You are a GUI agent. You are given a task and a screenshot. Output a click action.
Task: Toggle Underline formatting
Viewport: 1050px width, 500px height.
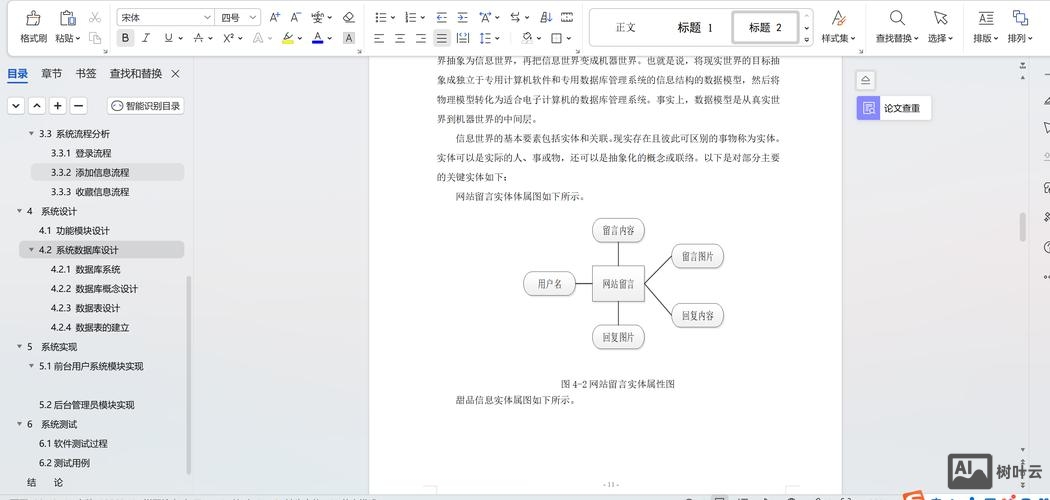pyautogui.click(x=168, y=38)
